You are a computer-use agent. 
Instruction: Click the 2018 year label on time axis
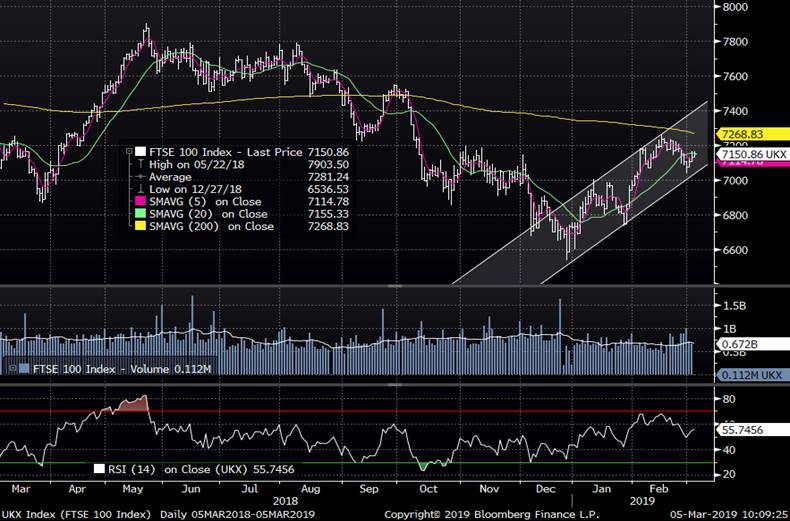pyautogui.click(x=285, y=501)
